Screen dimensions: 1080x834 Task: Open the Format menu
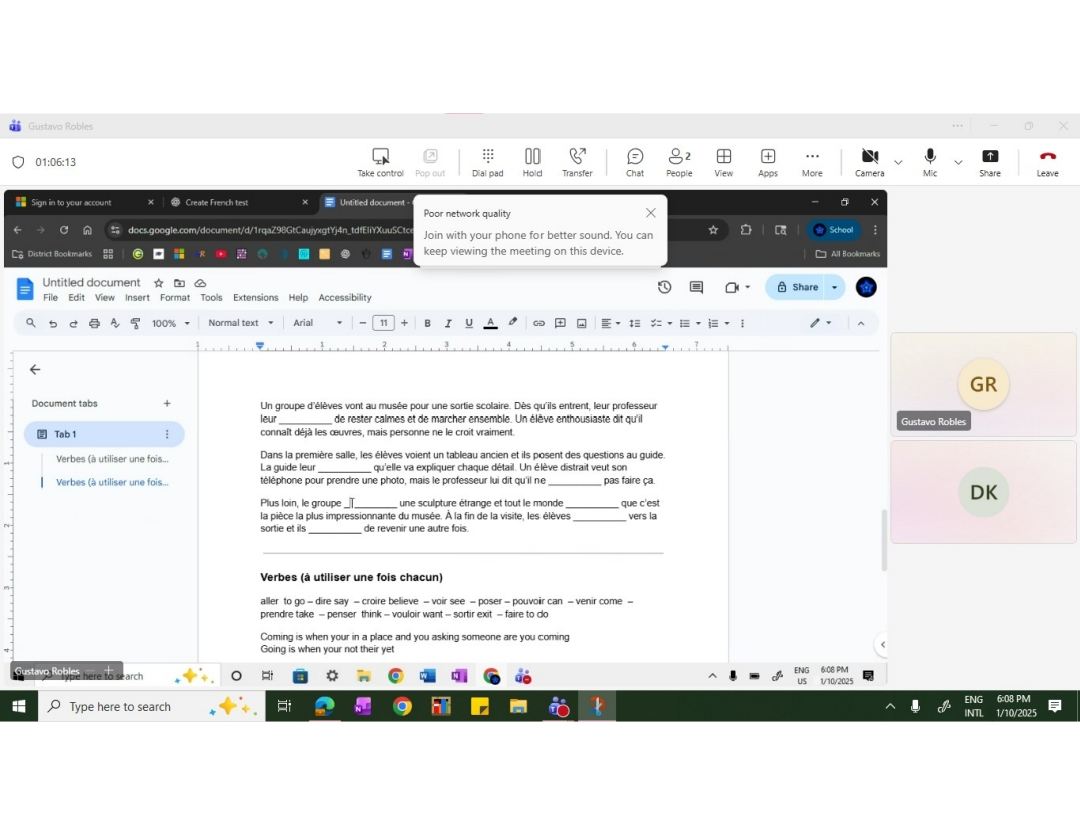tap(175, 298)
